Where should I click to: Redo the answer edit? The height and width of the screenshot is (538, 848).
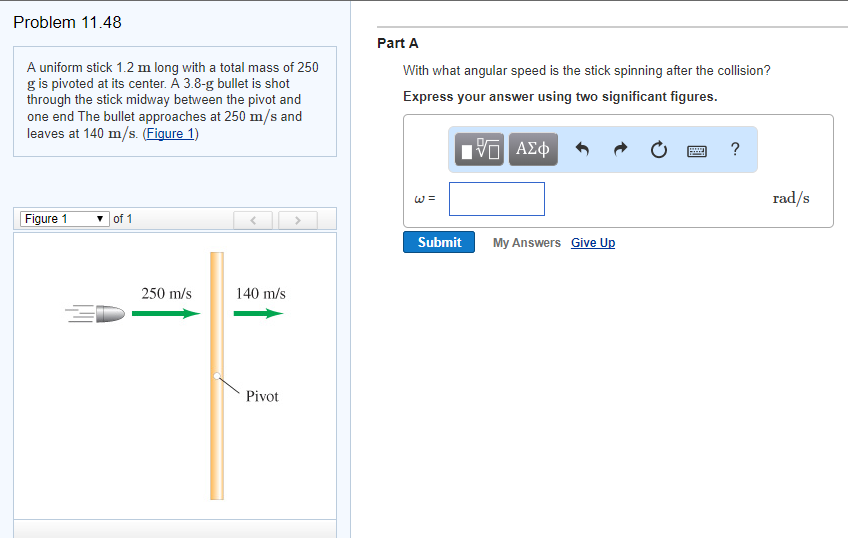coord(620,149)
